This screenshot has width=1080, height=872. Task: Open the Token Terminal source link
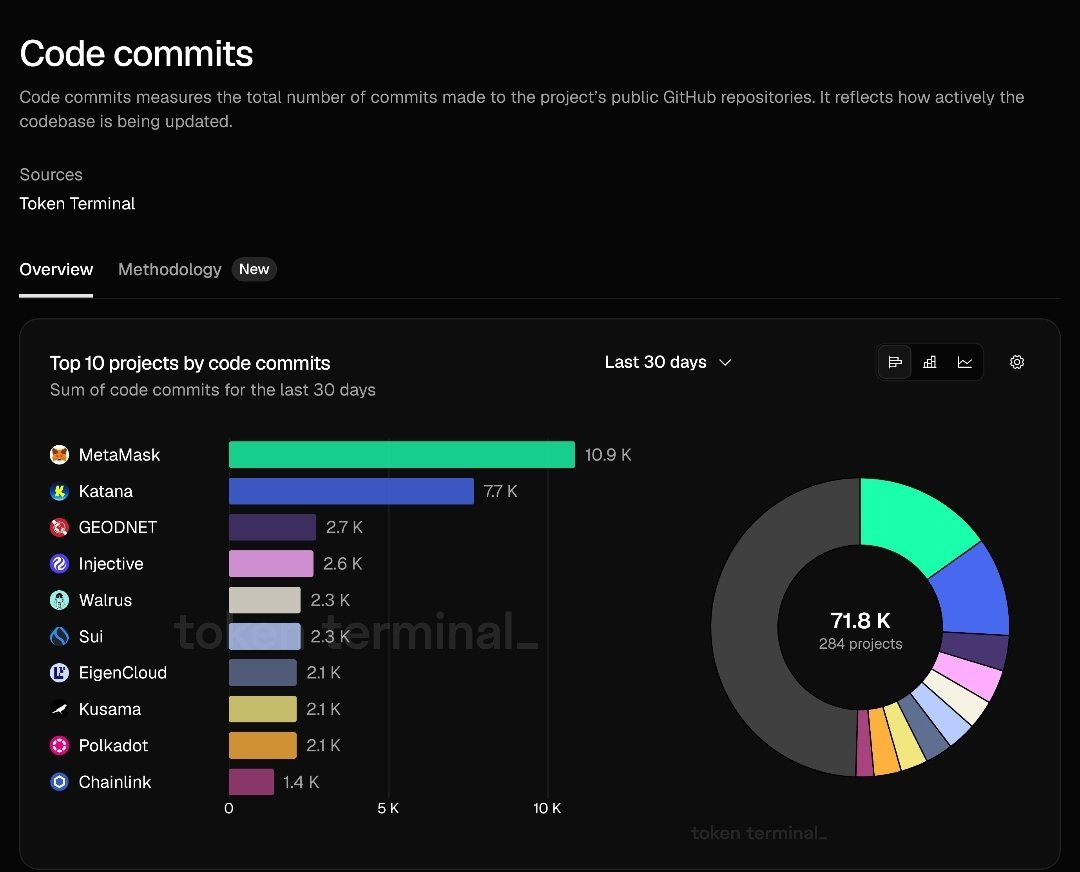pyautogui.click(x=77, y=204)
